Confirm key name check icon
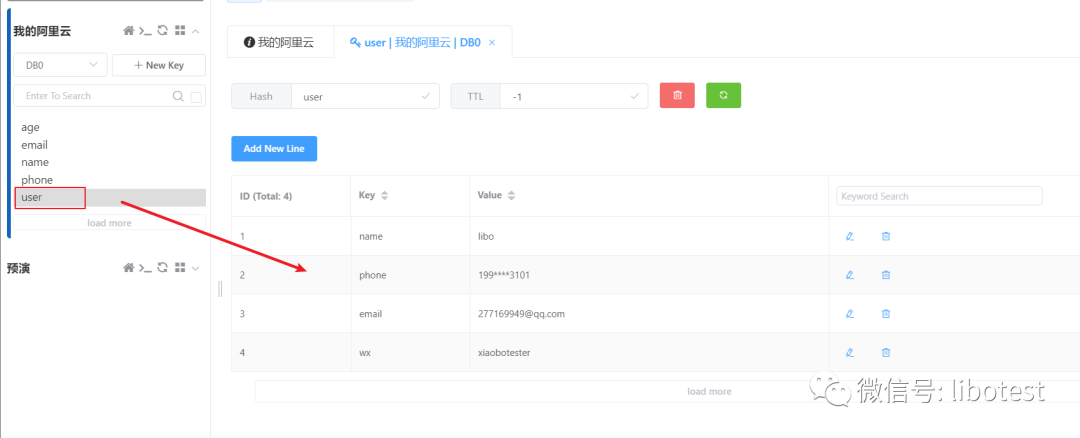 [425, 96]
